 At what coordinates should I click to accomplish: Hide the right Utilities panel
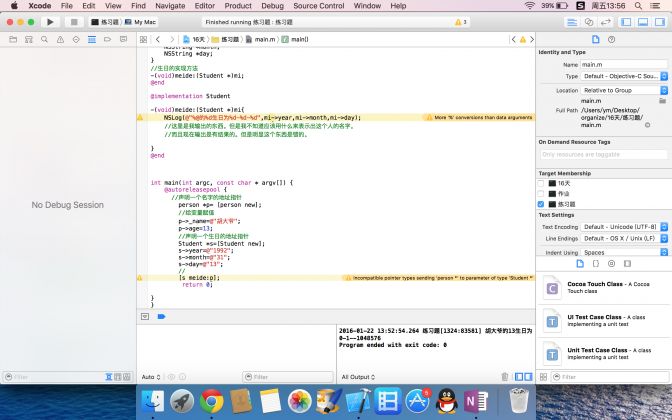coord(660,21)
